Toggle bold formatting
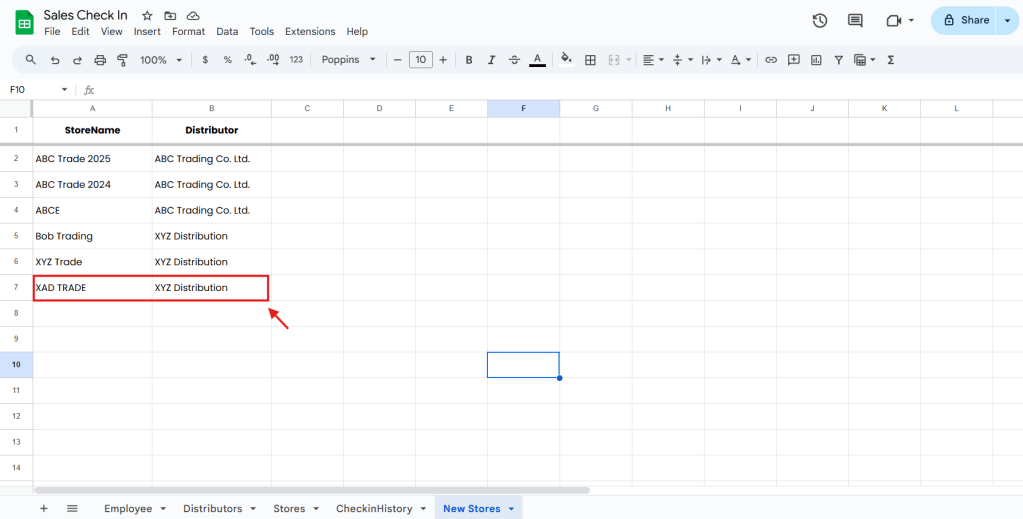Viewport: 1023px width, 519px height. point(469,60)
